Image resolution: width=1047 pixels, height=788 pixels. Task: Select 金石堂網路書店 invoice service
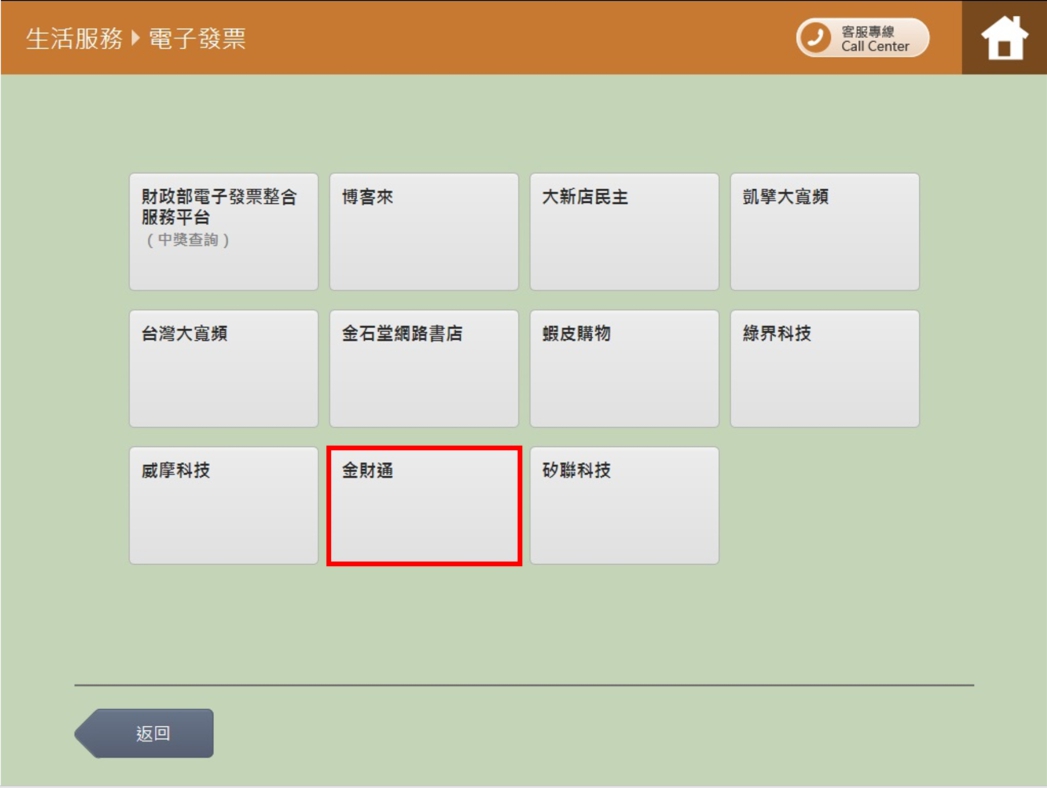423,367
